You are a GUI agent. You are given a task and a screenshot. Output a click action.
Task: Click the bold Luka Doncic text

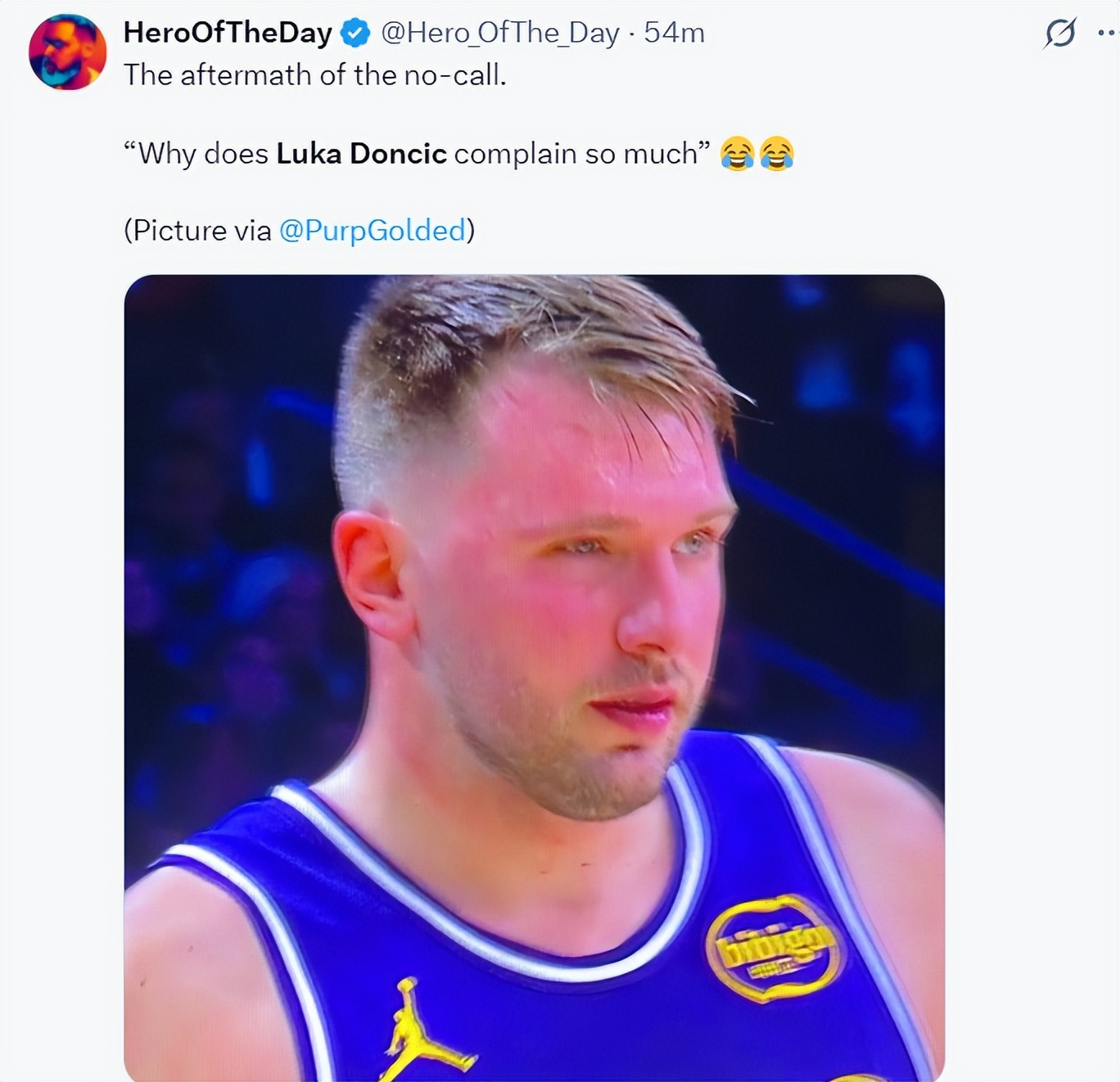click(x=361, y=153)
